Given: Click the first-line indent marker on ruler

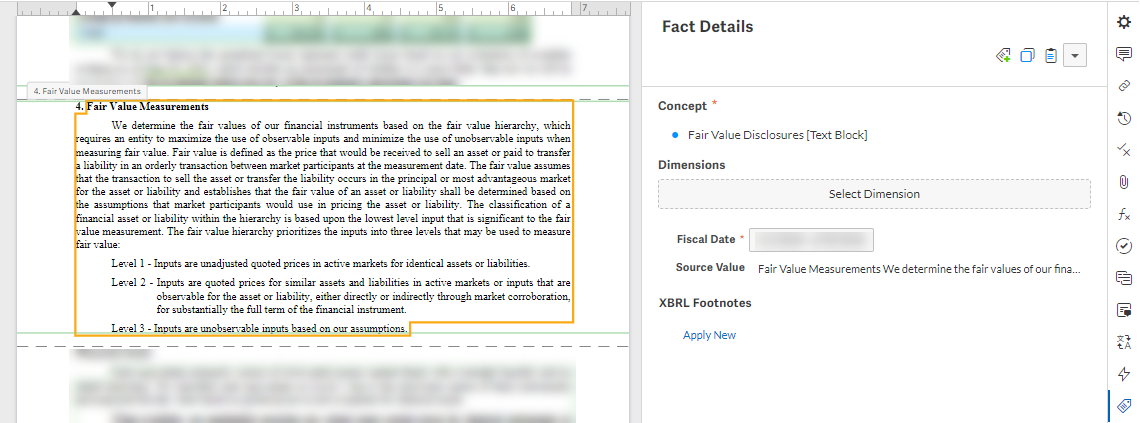Looking at the screenshot, I should (x=111, y=5).
